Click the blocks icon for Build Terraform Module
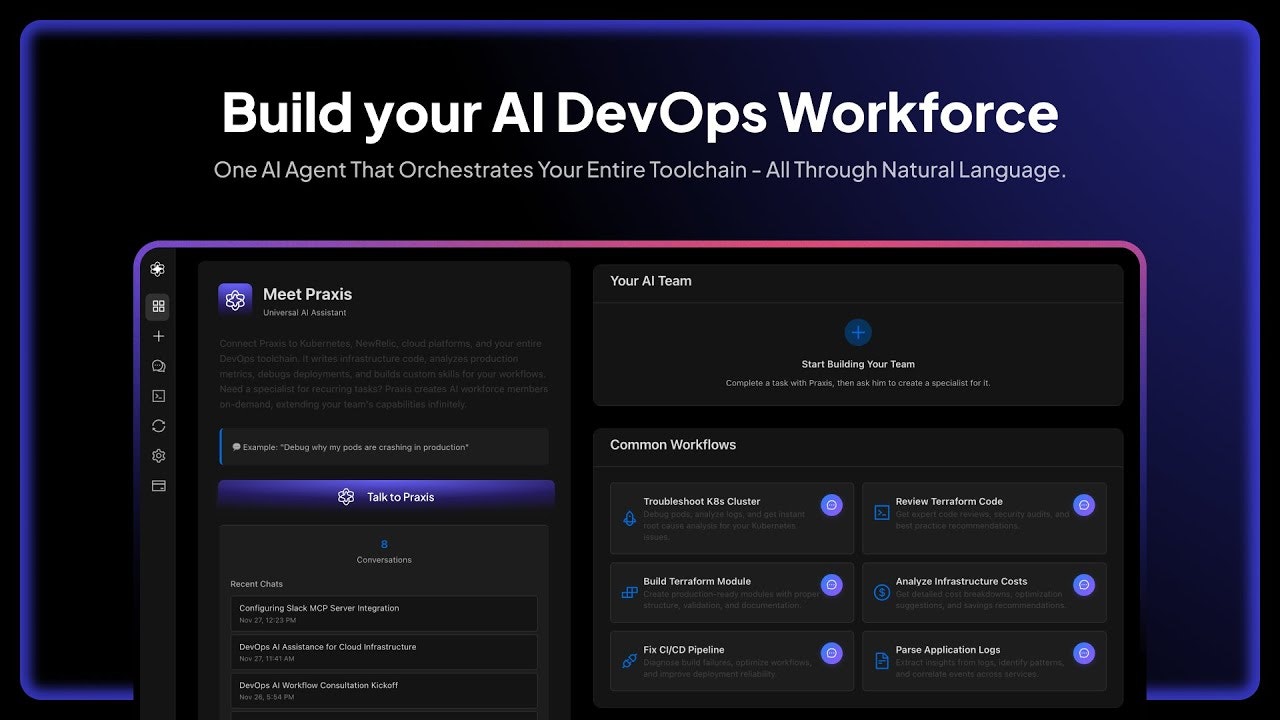Viewport: 1280px width, 720px height. tap(629, 592)
